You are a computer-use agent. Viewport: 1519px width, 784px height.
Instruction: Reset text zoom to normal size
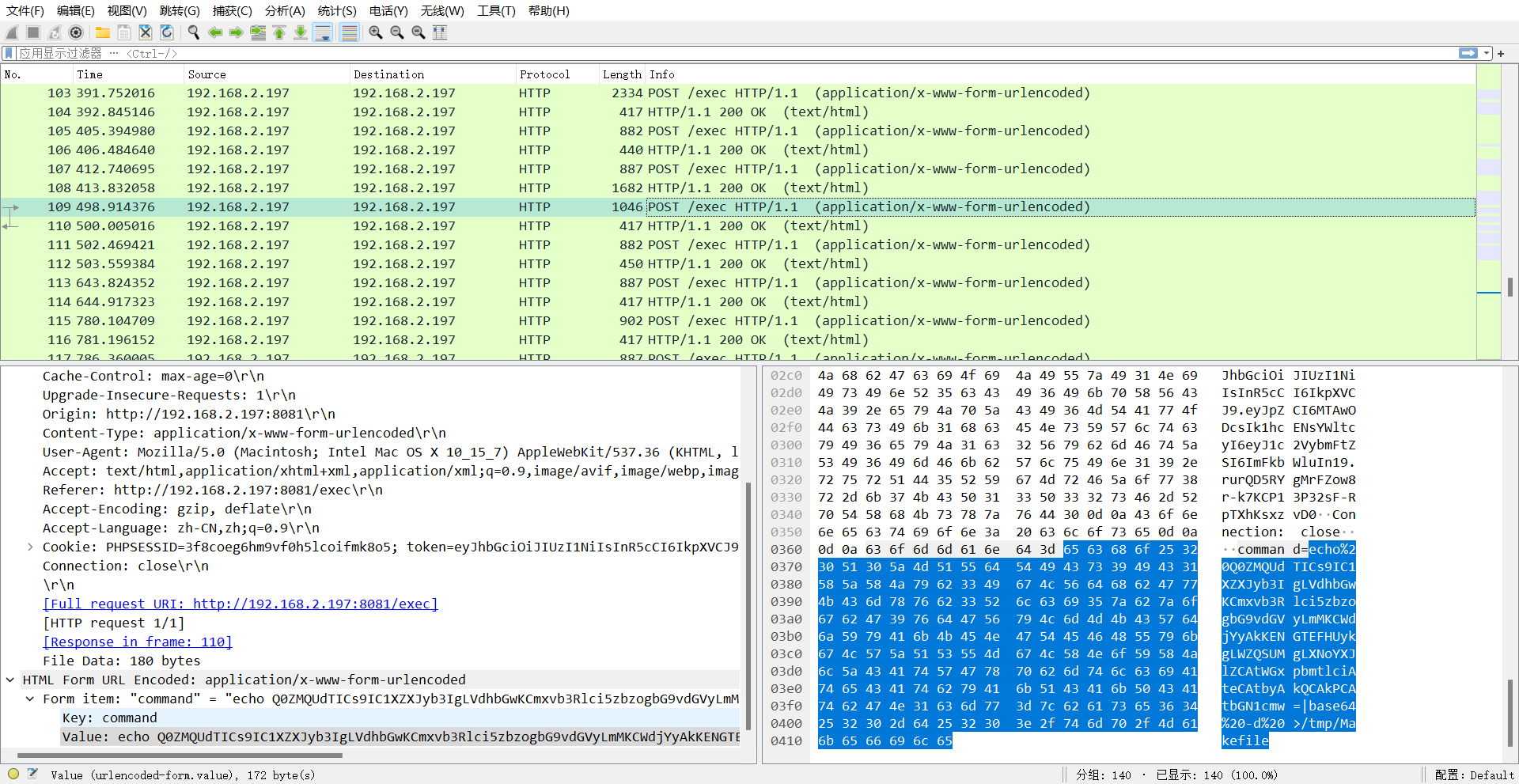[419, 32]
